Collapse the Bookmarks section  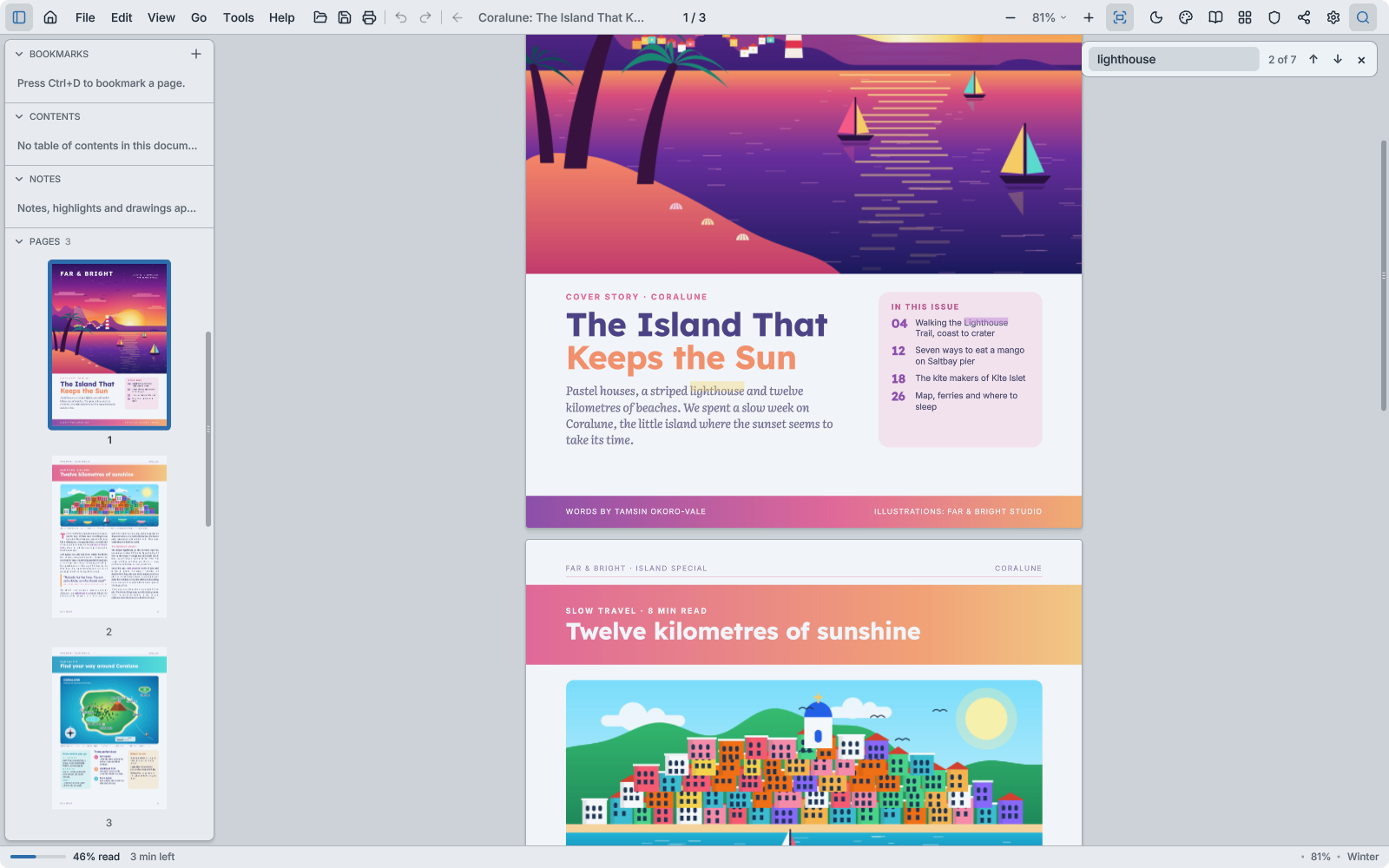[19, 54]
